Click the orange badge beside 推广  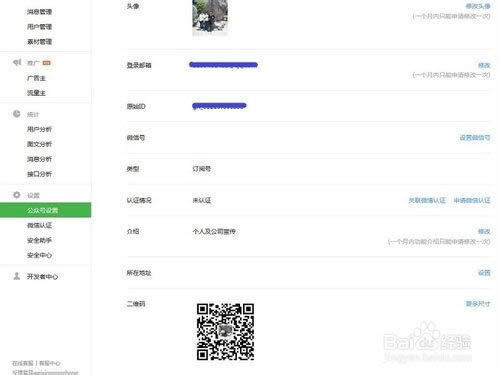tap(47, 63)
